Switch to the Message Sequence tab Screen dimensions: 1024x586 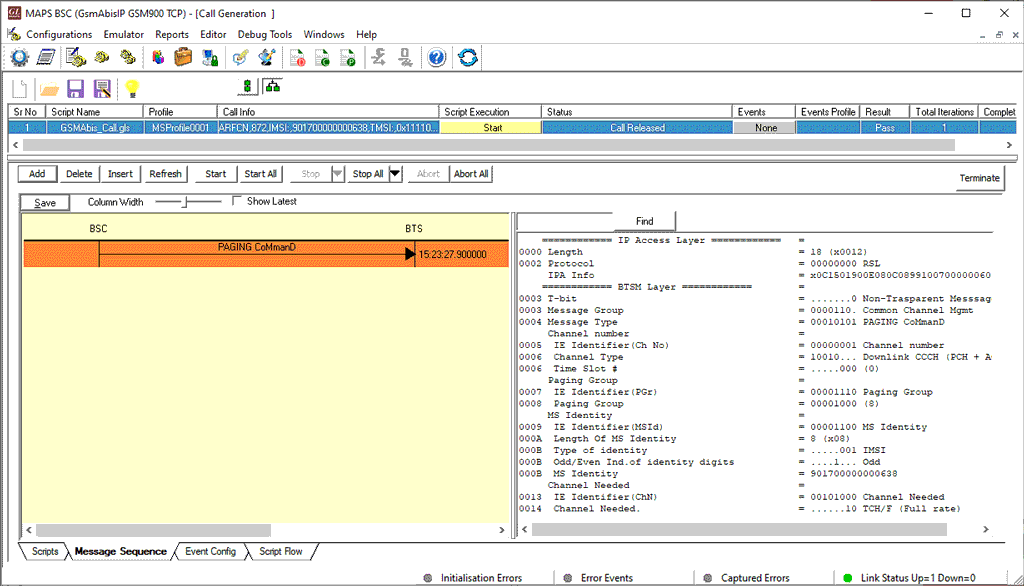121,551
